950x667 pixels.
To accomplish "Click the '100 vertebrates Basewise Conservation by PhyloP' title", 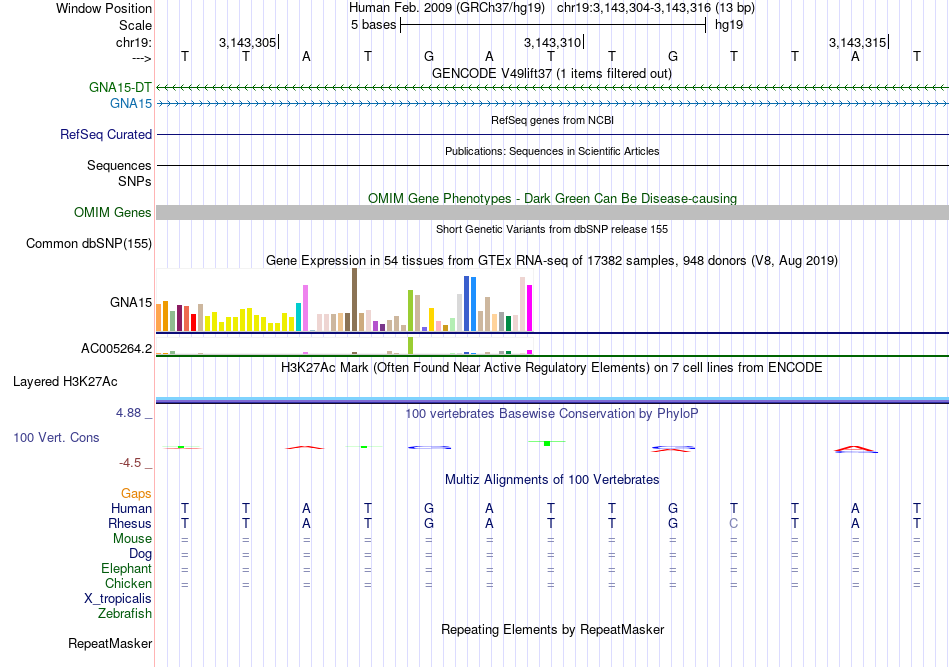I will pos(552,414).
